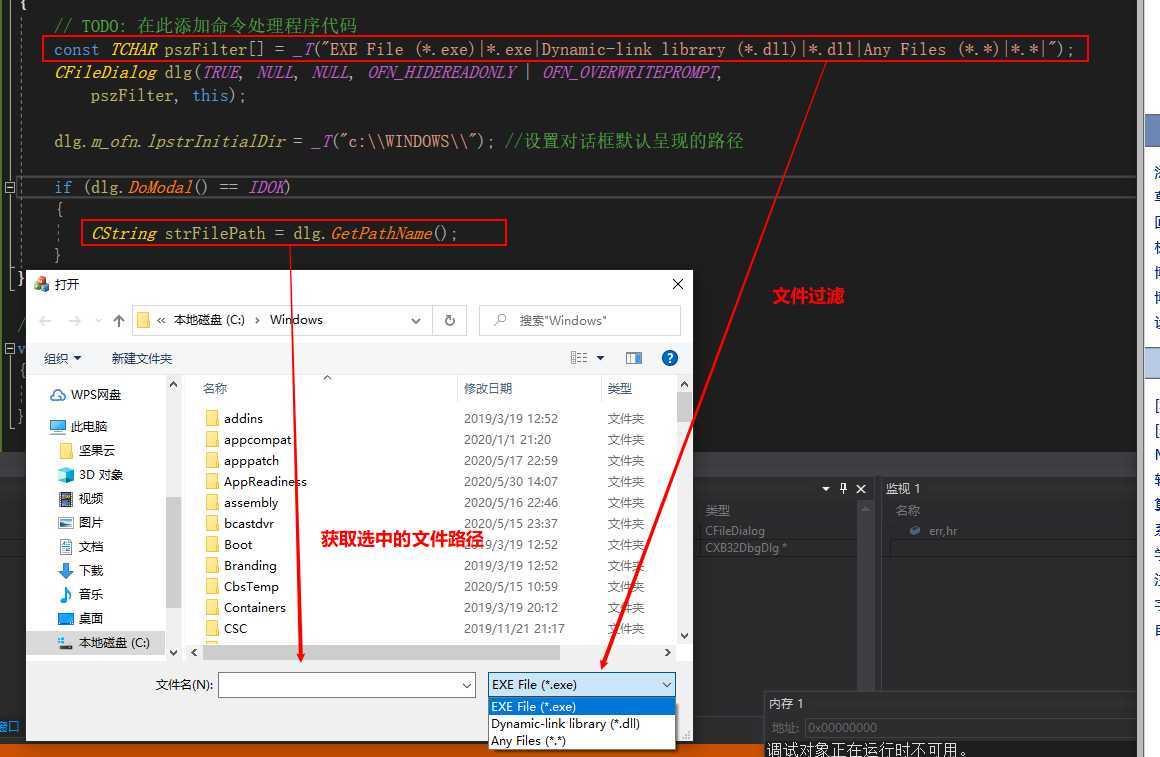1160x757 pixels.
Task: Click the memory 地址 input field
Action: [969, 727]
